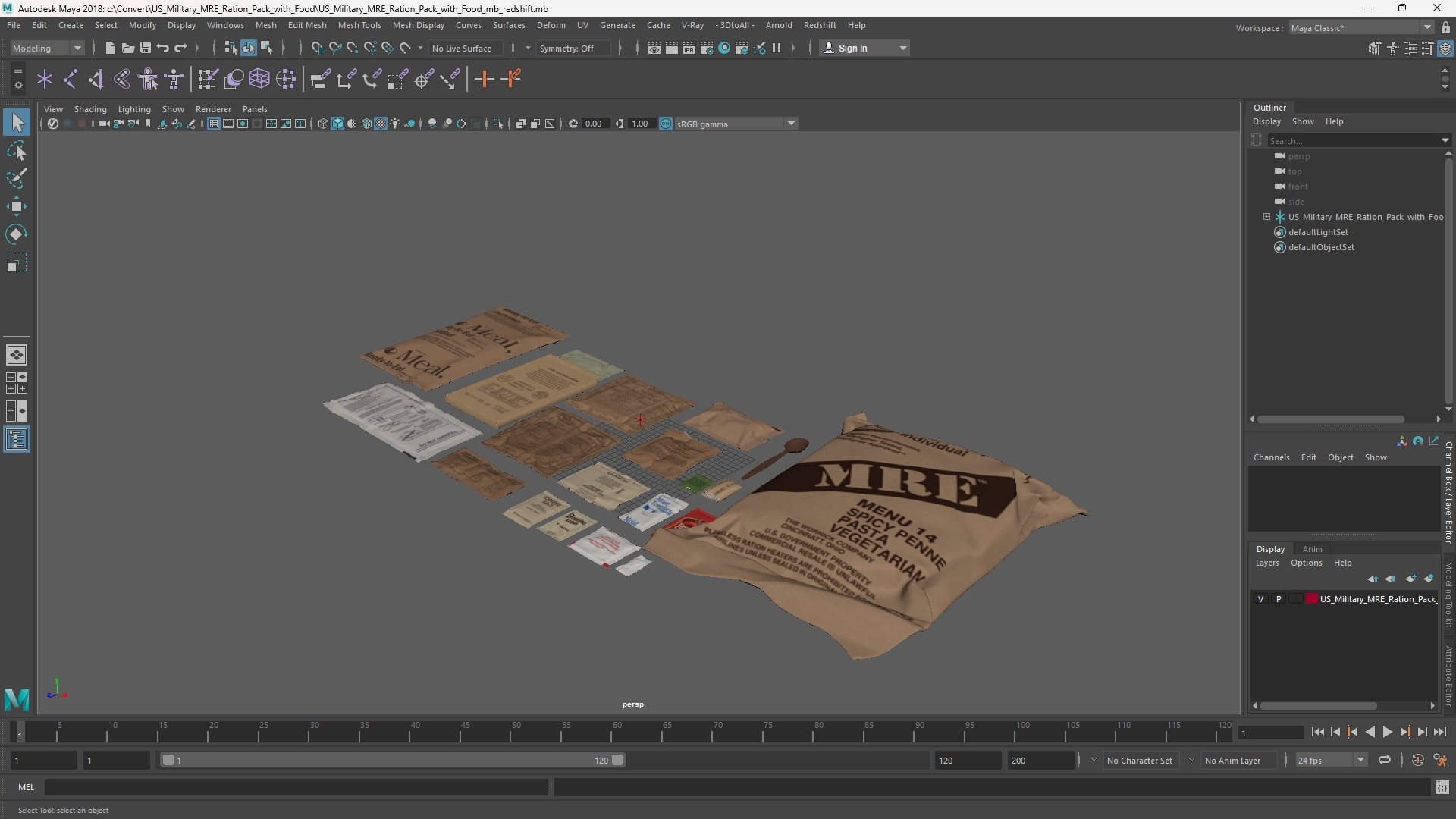Toggle layer visibility V box

[x=1261, y=599]
